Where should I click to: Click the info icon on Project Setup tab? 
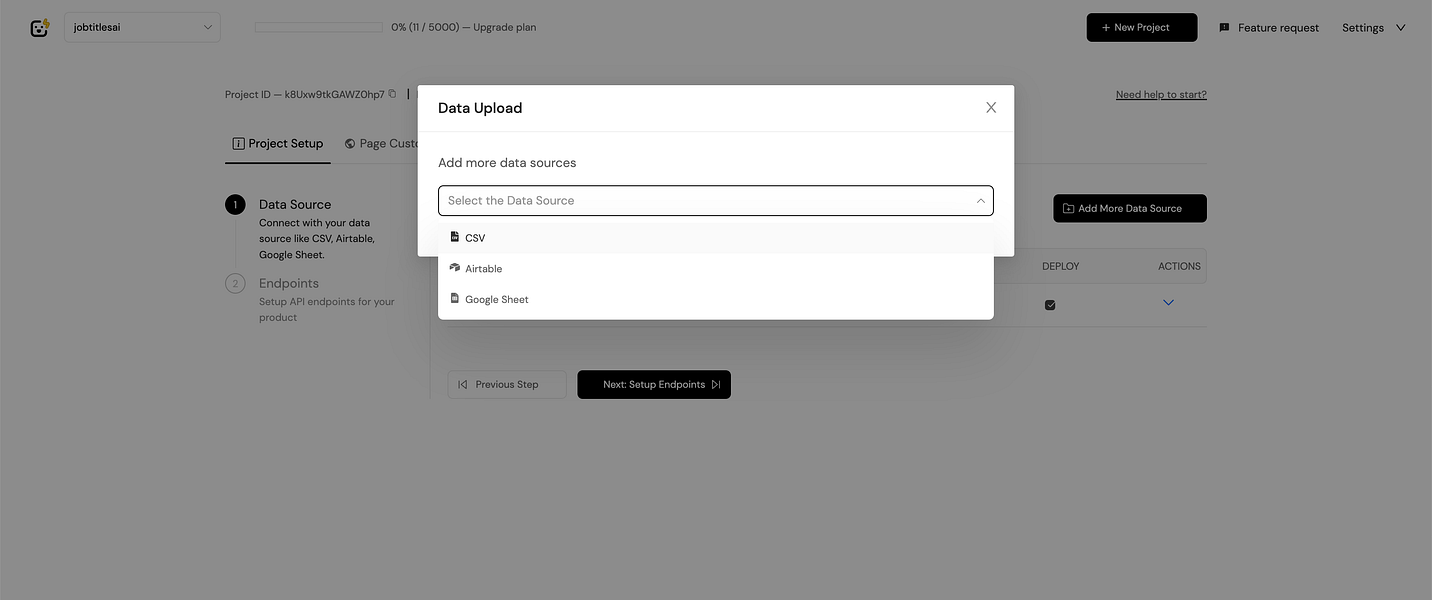(x=238, y=143)
